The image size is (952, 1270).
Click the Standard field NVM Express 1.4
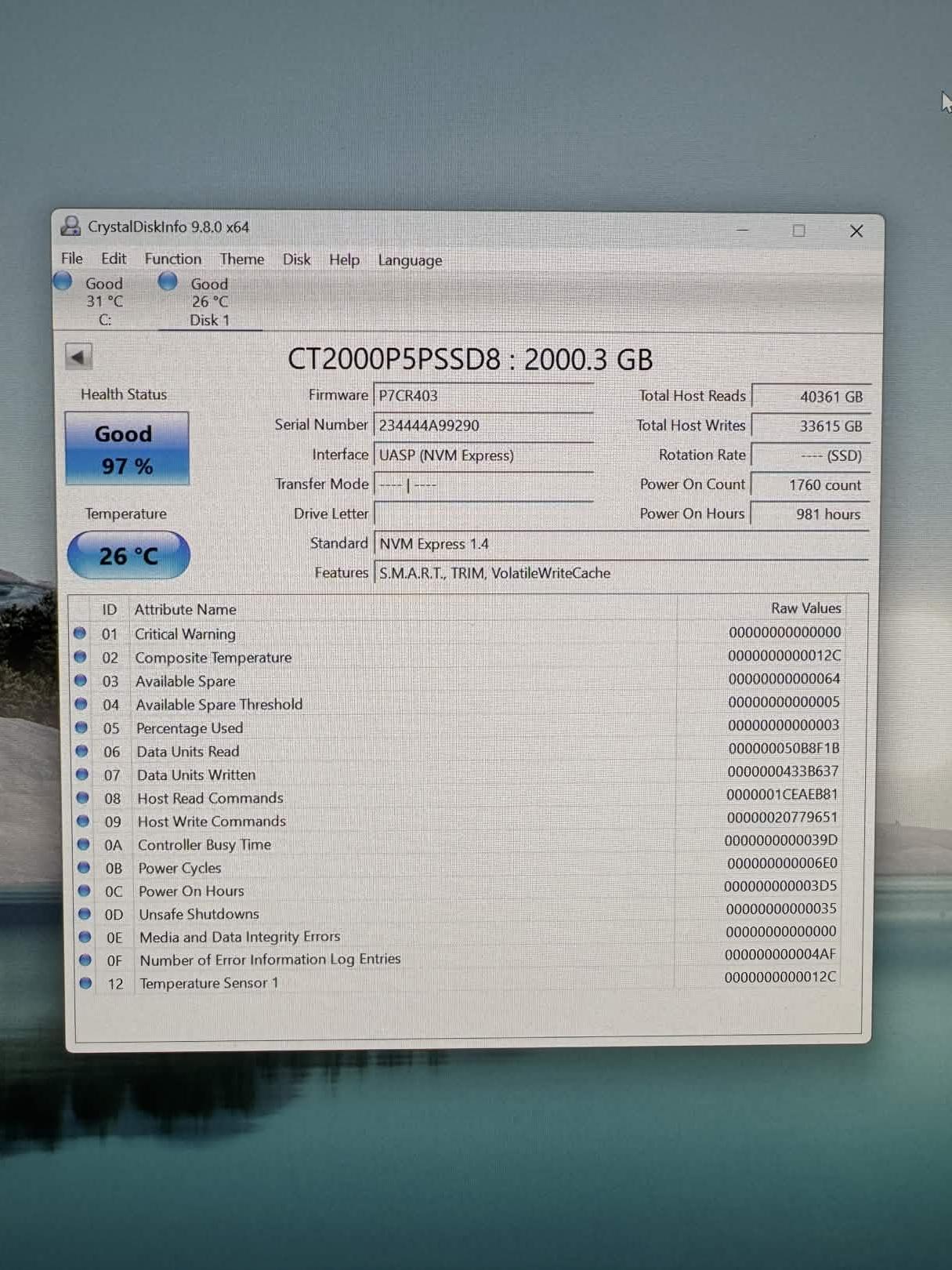(621, 544)
